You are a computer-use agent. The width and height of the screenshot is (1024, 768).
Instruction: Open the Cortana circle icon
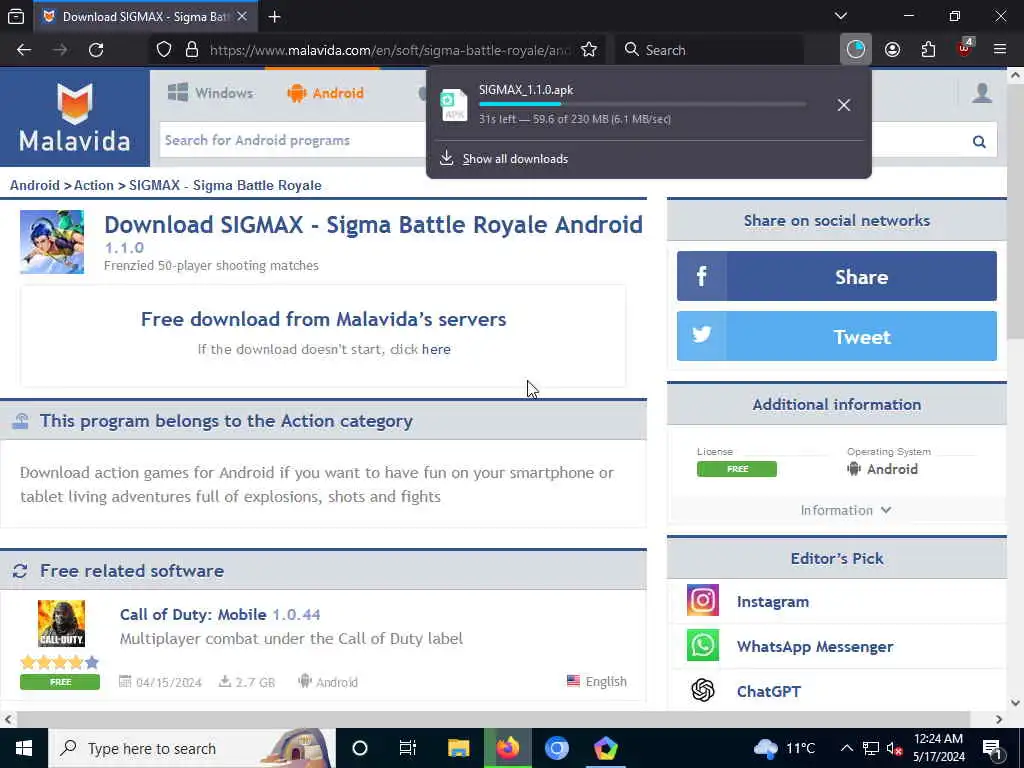tap(360, 748)
